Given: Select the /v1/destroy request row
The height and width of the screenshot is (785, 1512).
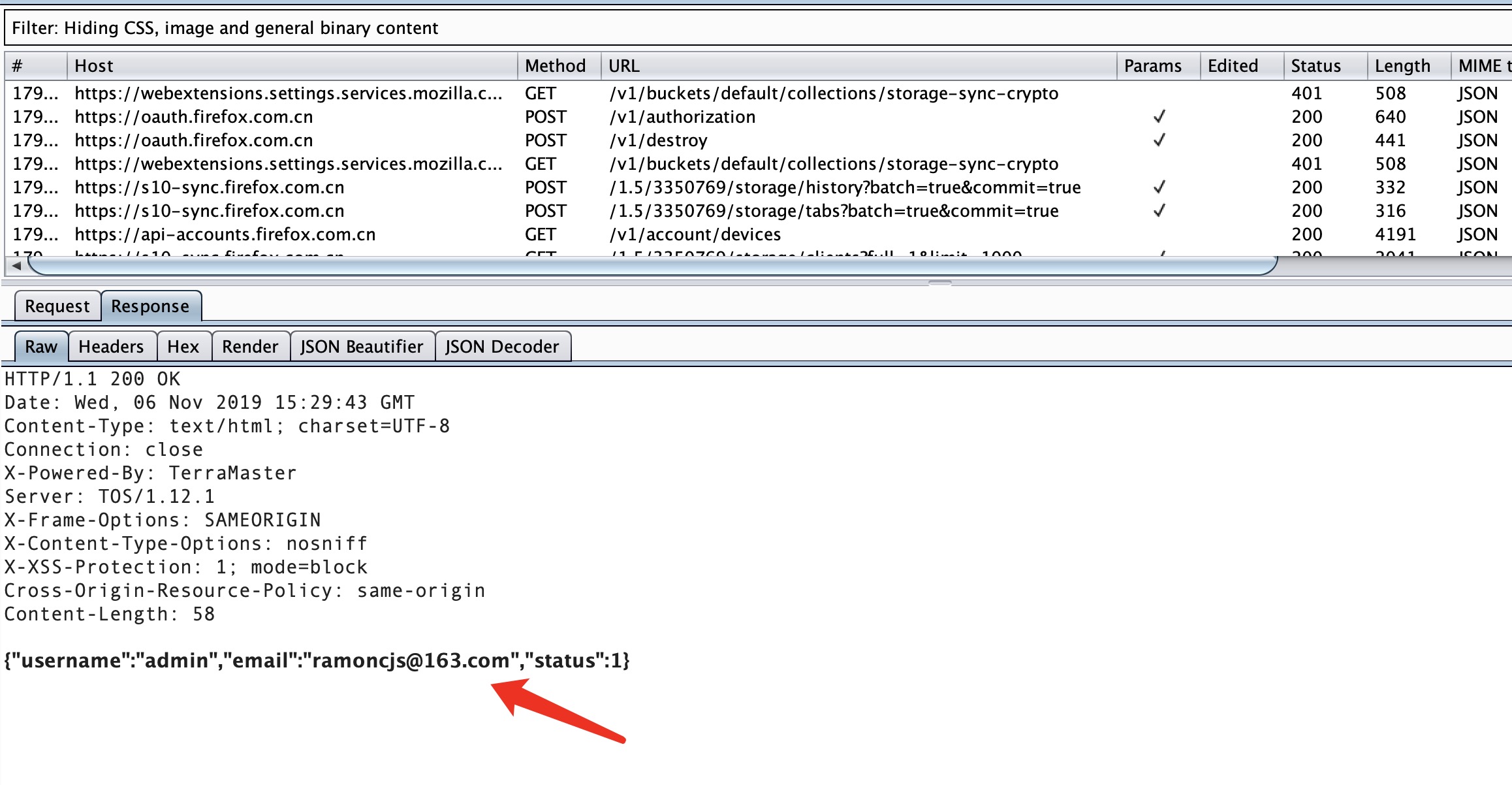Looking at the screenshot, I should click(x=757, y=140).
